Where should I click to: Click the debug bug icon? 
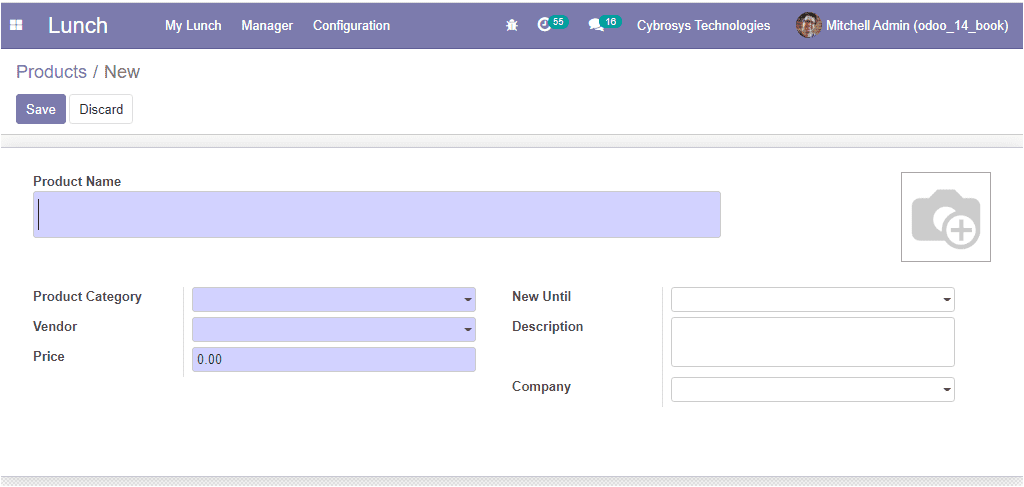512,25
